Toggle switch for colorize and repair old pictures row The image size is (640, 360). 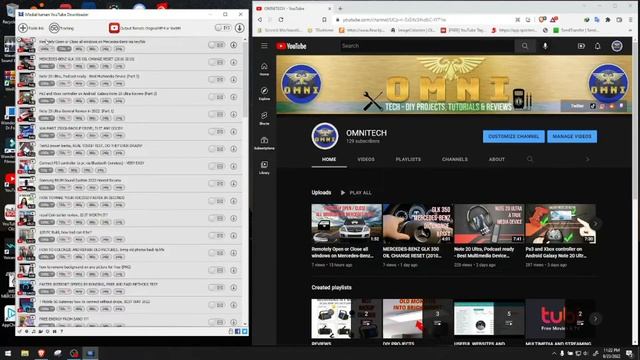(216, 253)
